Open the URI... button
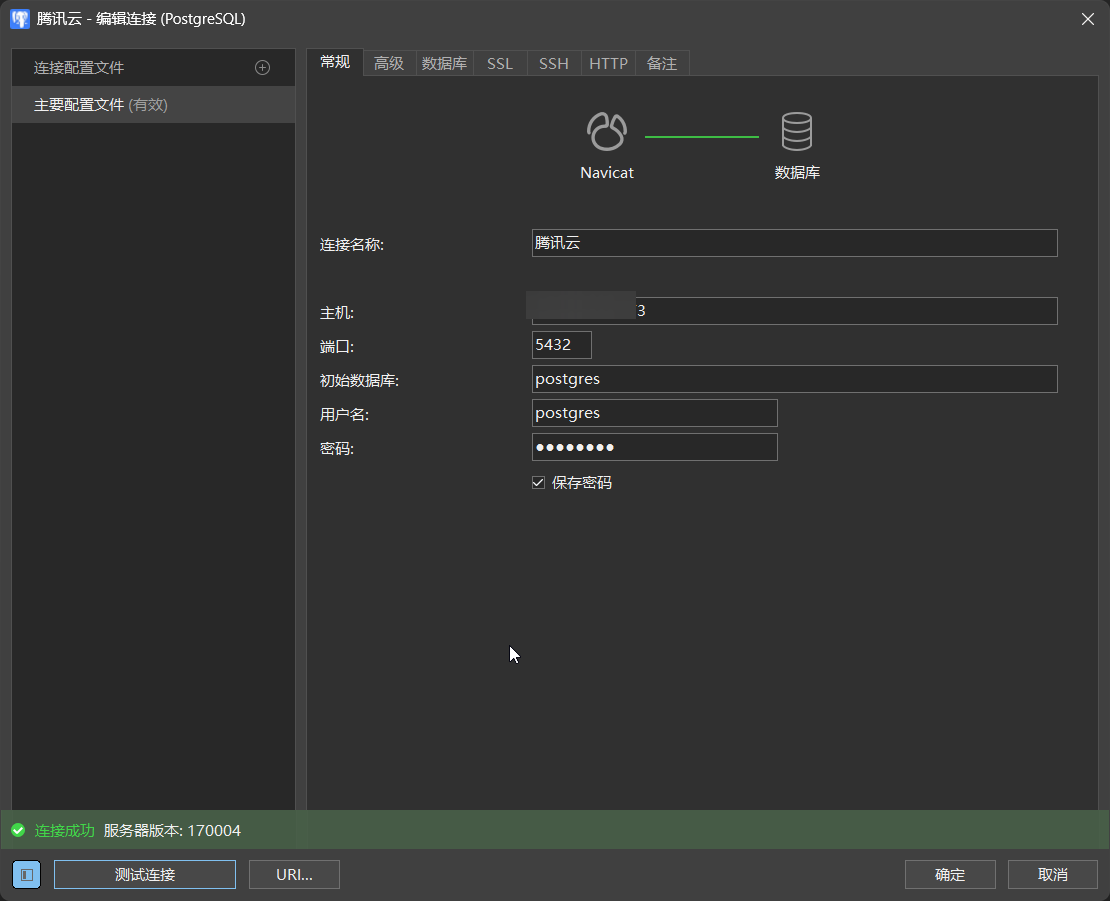Screen dimensions: 1110x901 click(x=294, y=875)
